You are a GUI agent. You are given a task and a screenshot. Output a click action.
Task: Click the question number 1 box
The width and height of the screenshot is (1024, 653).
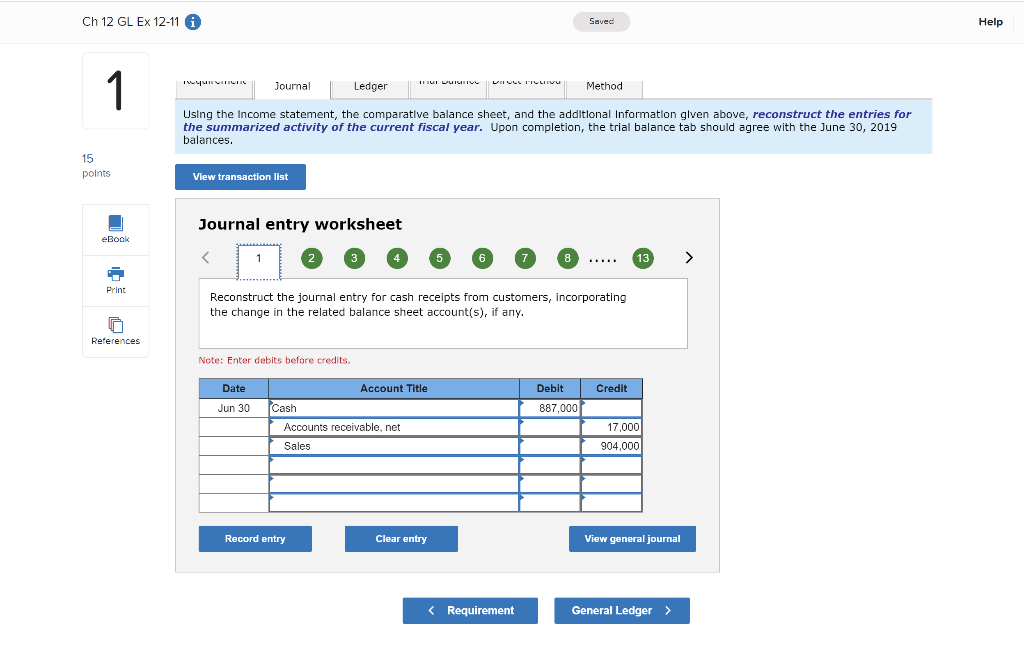(x=116, y=91)
